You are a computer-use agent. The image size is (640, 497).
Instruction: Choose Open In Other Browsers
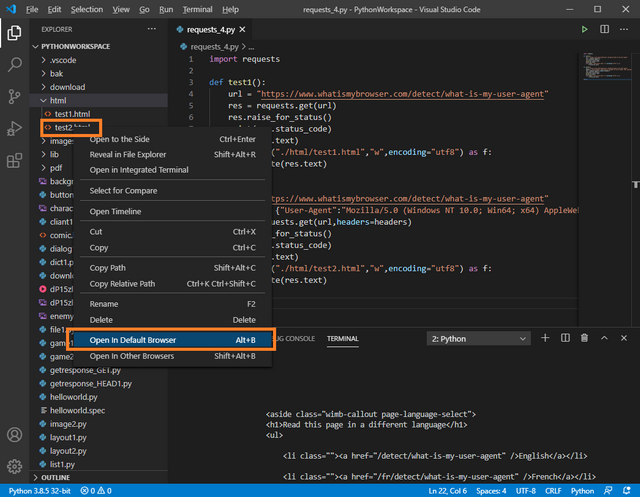tap(173, 356)
